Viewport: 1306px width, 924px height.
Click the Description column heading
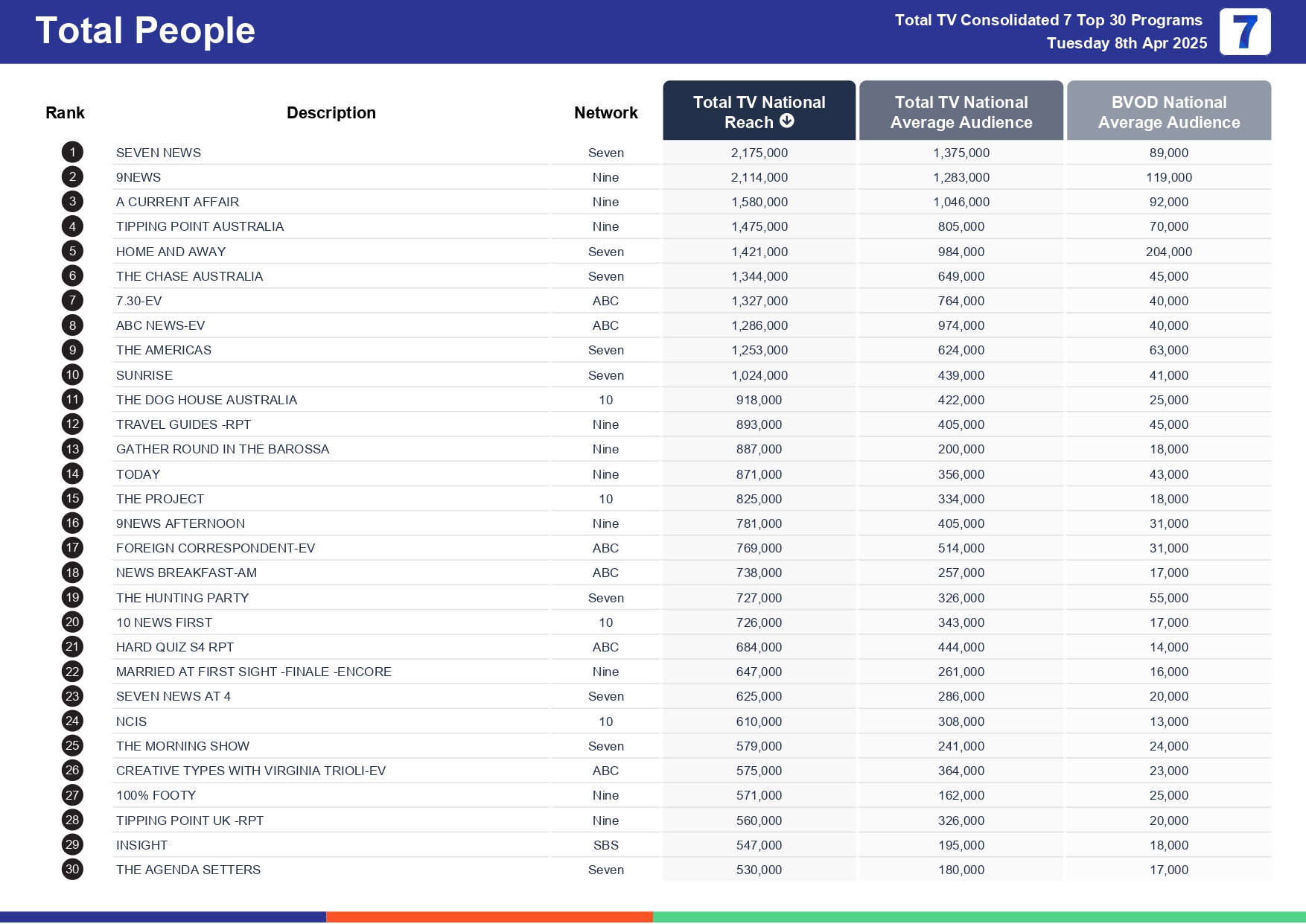tap(331, 112)
